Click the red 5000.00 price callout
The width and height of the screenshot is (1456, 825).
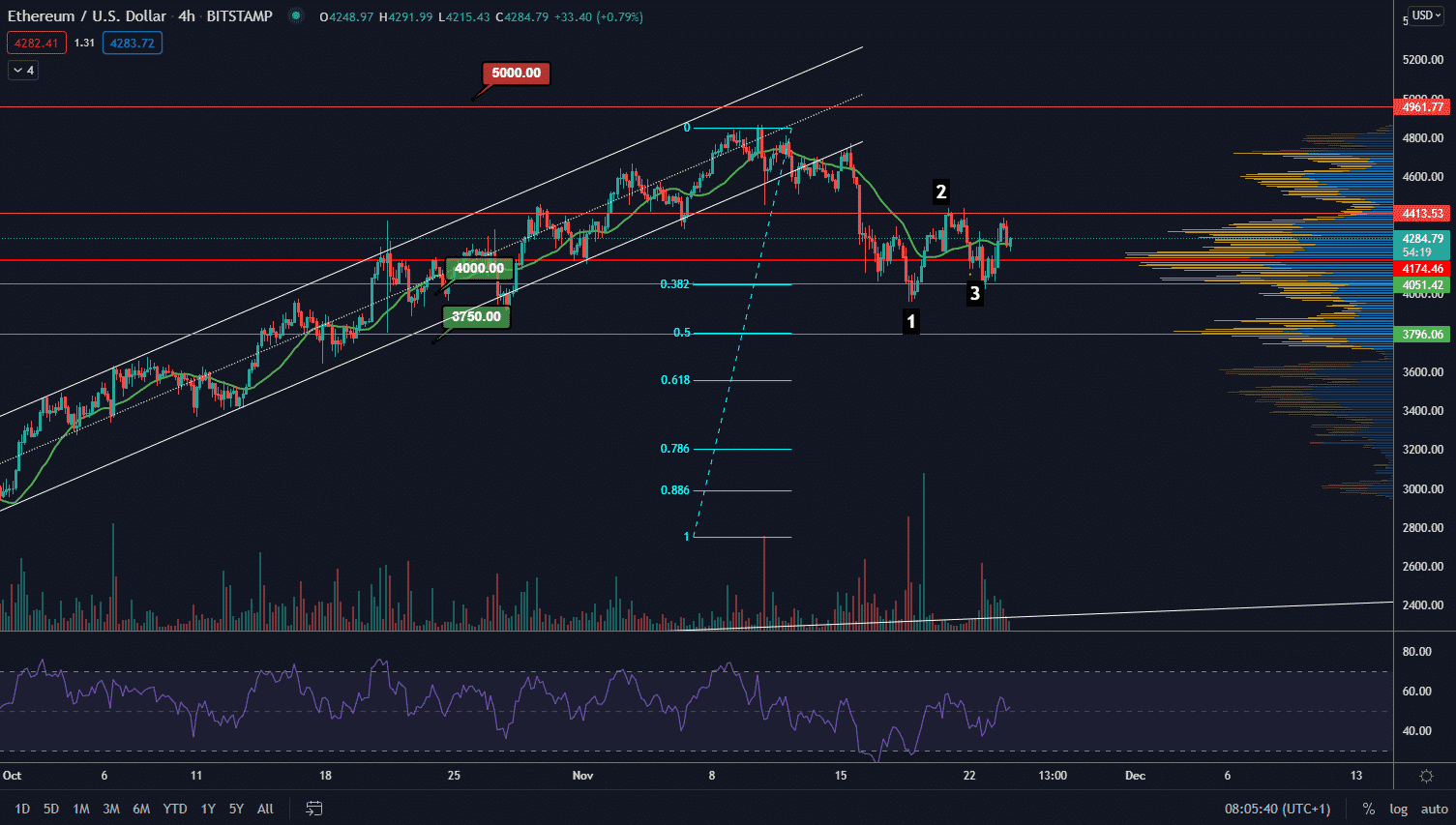tap(516, 74)
